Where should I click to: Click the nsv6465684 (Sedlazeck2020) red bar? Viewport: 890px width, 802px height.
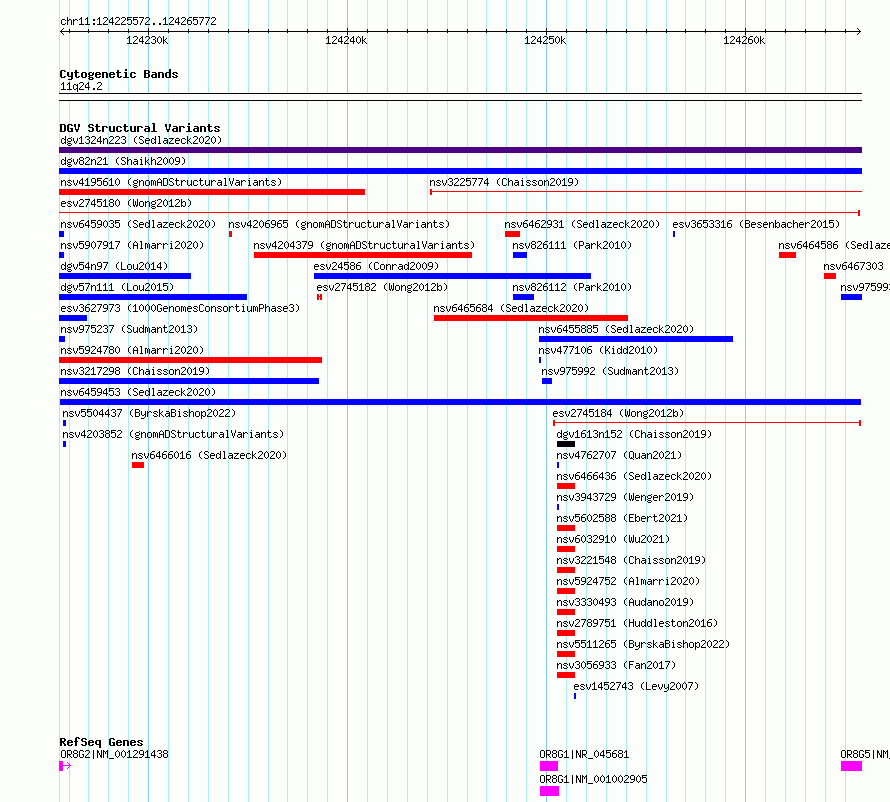[x=531, y=318]
